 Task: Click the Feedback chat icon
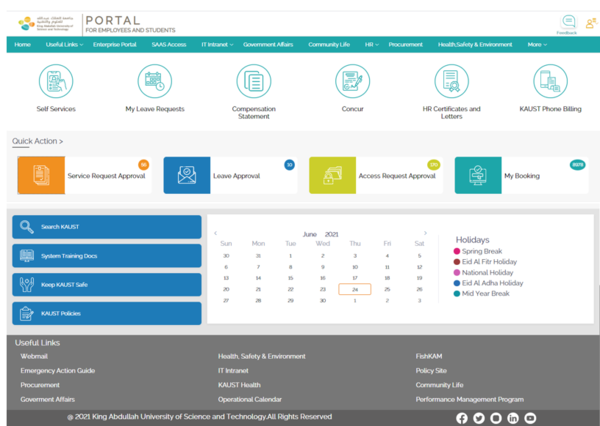[568, 22]
